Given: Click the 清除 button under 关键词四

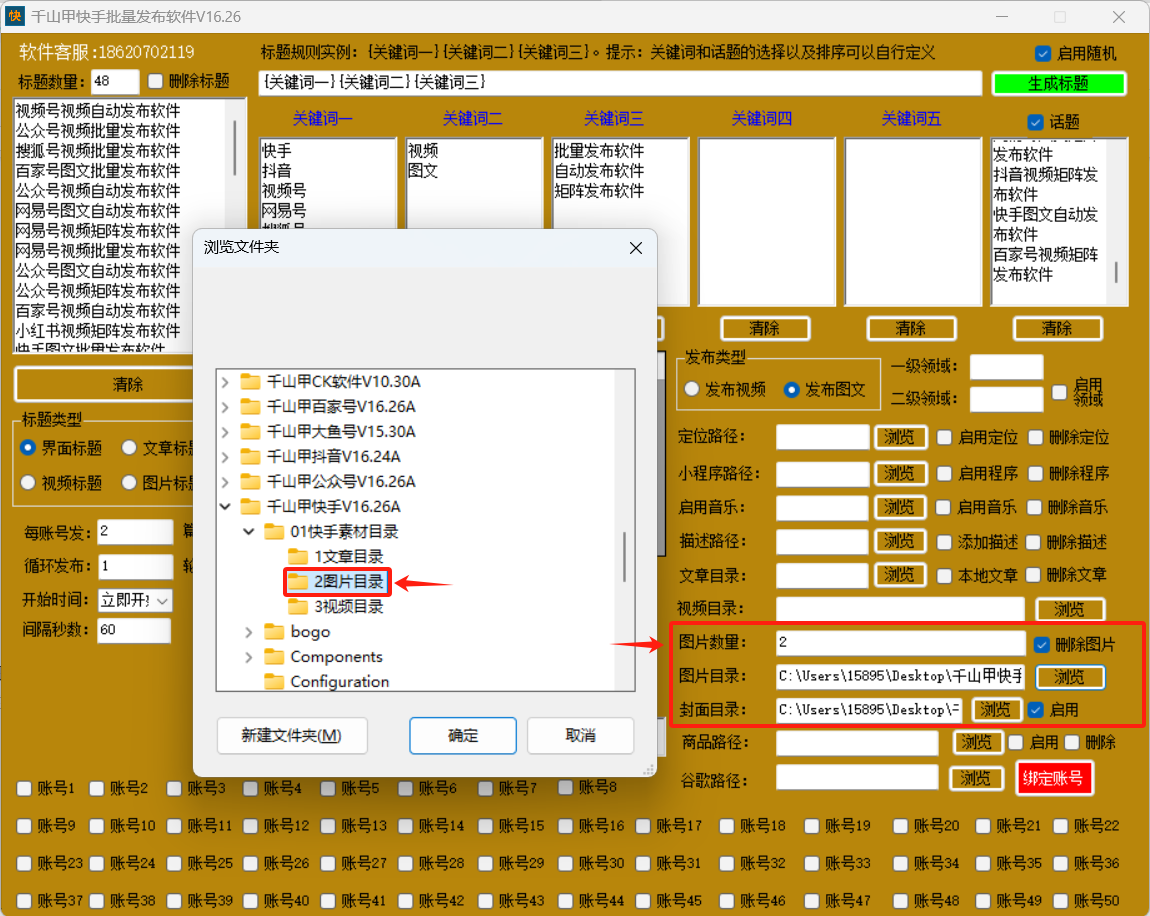Looking at the screenshot, I should click(765, 329).
